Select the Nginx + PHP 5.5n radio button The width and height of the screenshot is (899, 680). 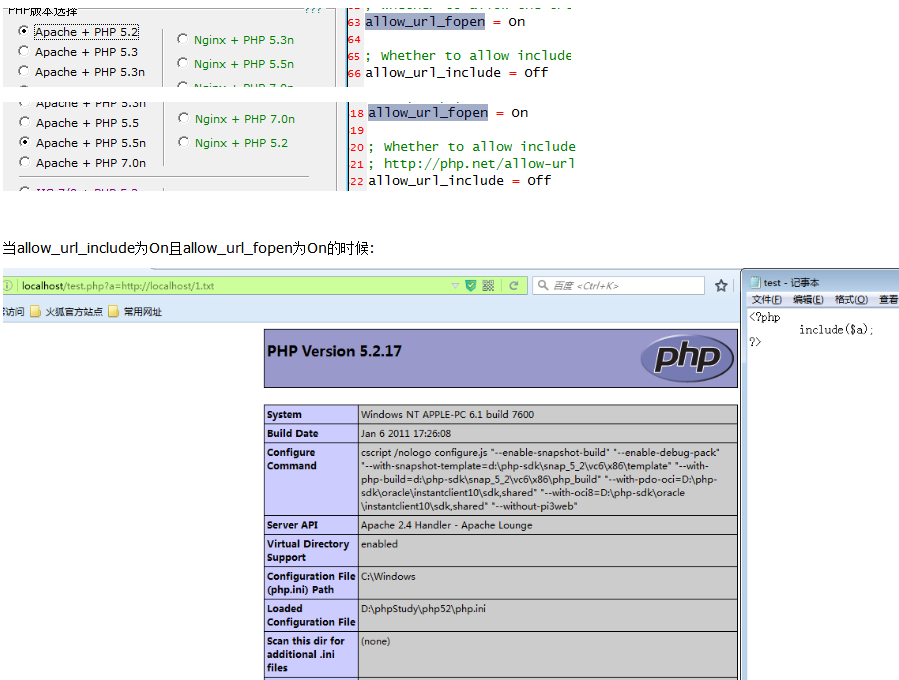[182, 63]
